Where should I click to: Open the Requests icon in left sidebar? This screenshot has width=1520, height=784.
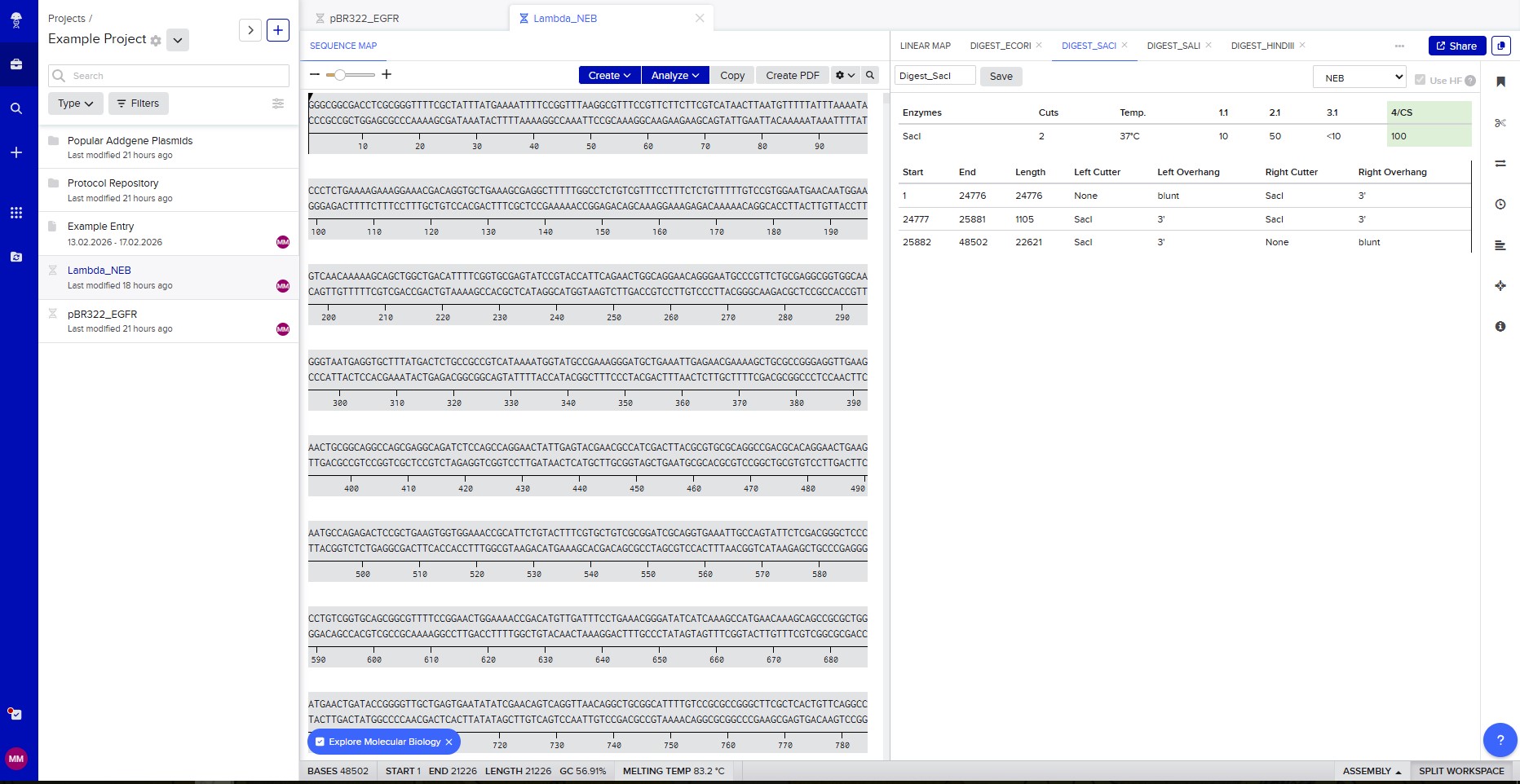coord(16,257)
